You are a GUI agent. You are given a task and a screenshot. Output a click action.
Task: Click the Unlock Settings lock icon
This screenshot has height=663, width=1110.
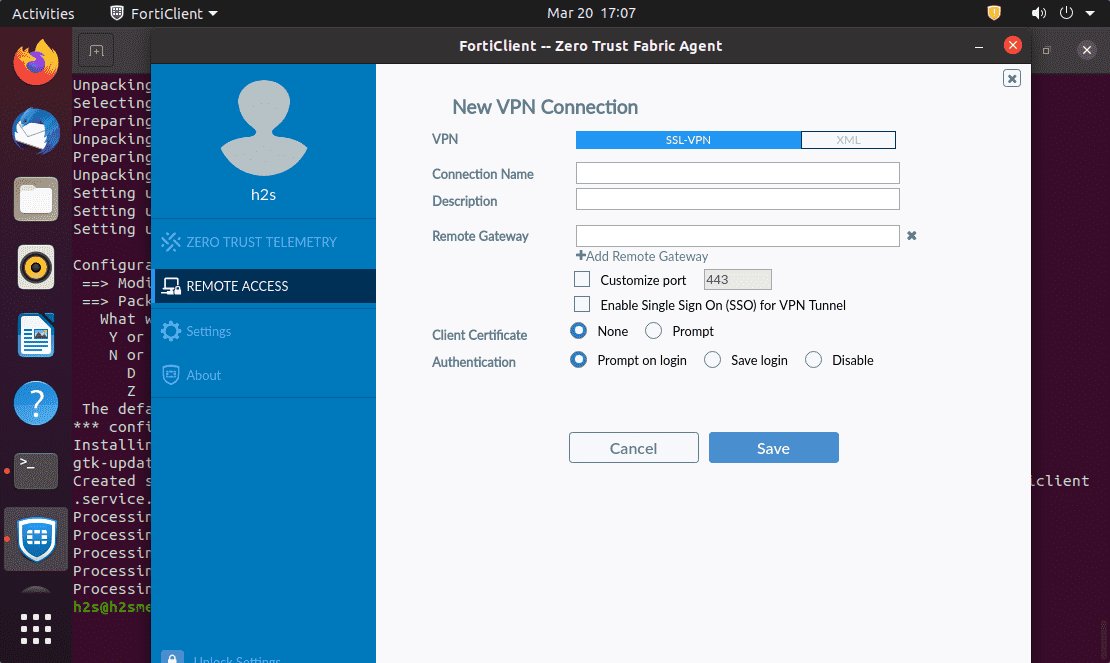(x=172, y=657)
